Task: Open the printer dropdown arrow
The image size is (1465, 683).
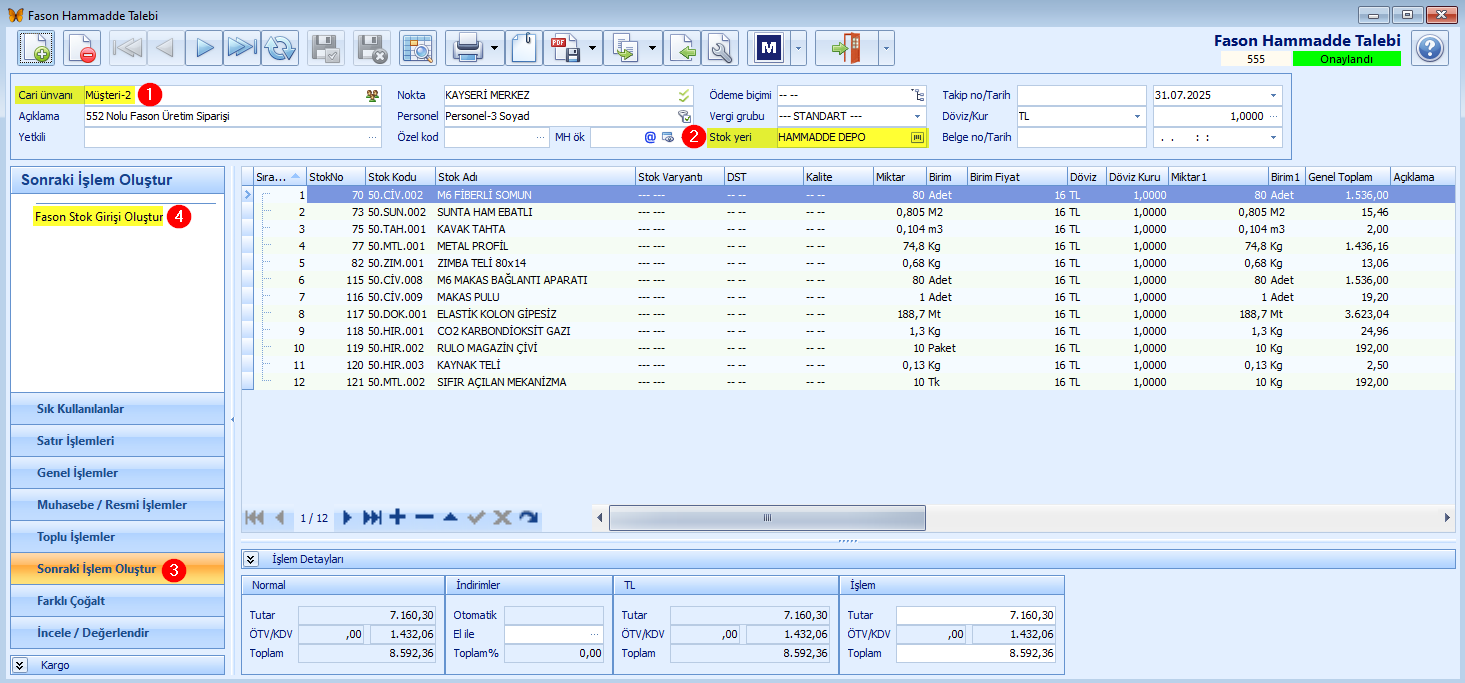Action: click(497, 48)
